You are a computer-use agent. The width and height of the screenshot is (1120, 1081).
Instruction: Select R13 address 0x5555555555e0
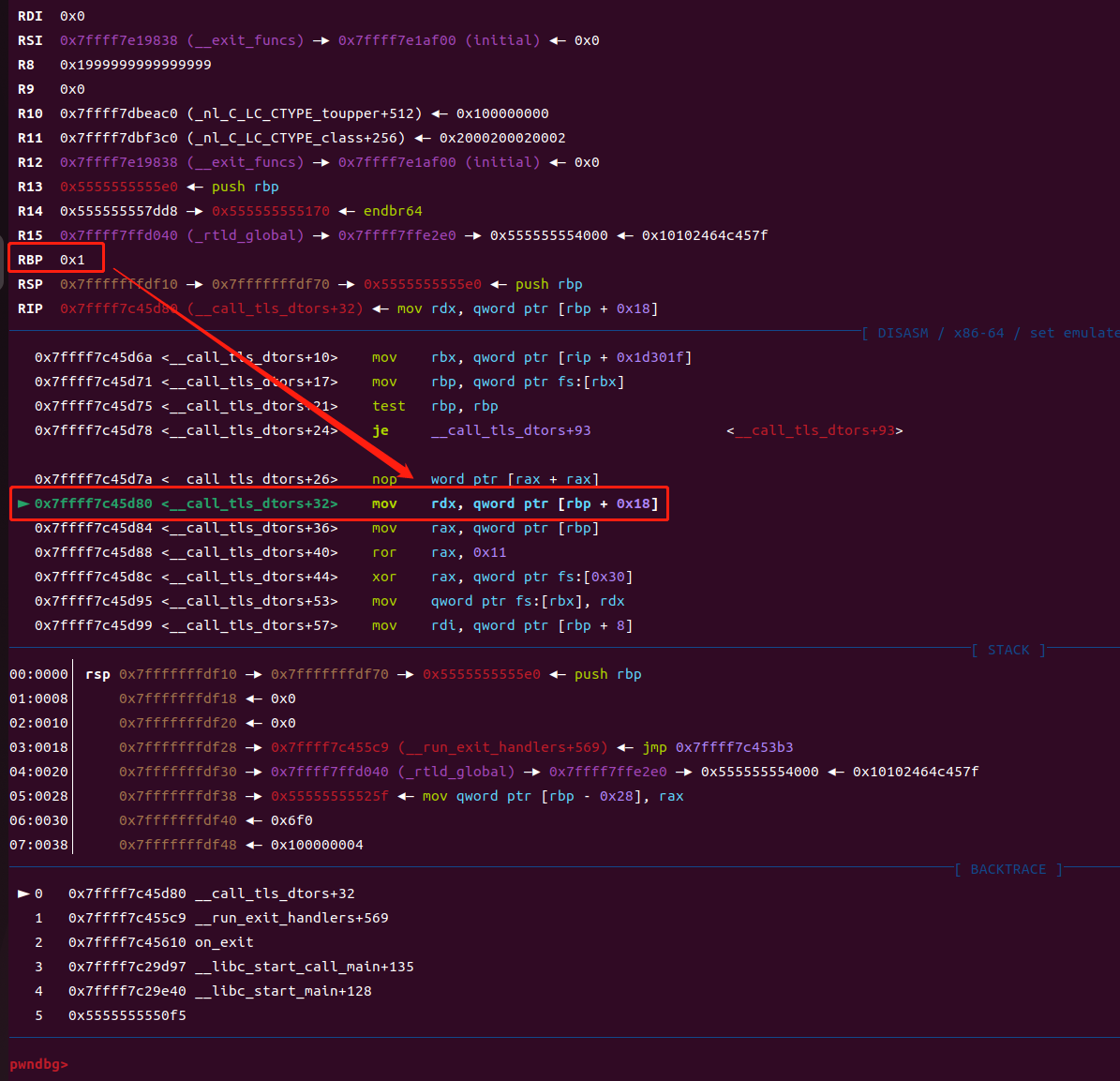click(x=119, y=187)
